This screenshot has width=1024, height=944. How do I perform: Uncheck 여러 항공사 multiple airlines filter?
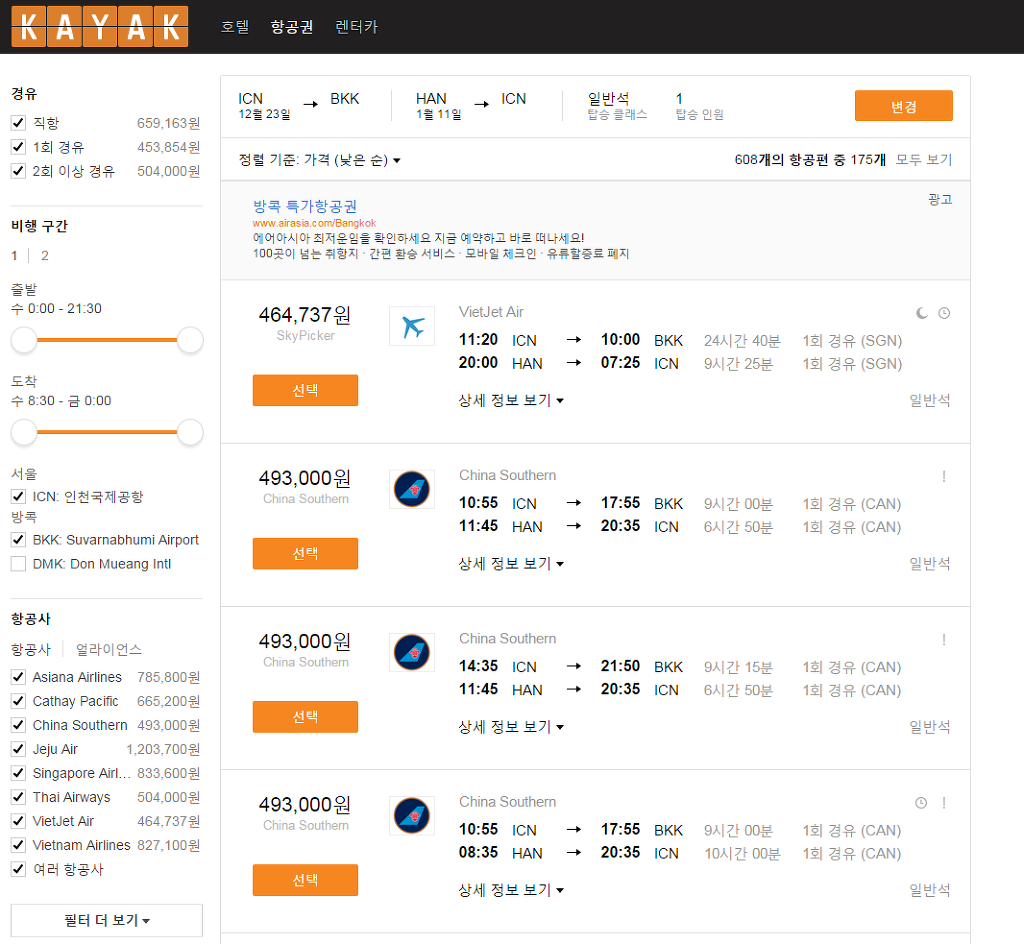click(18, 870)
